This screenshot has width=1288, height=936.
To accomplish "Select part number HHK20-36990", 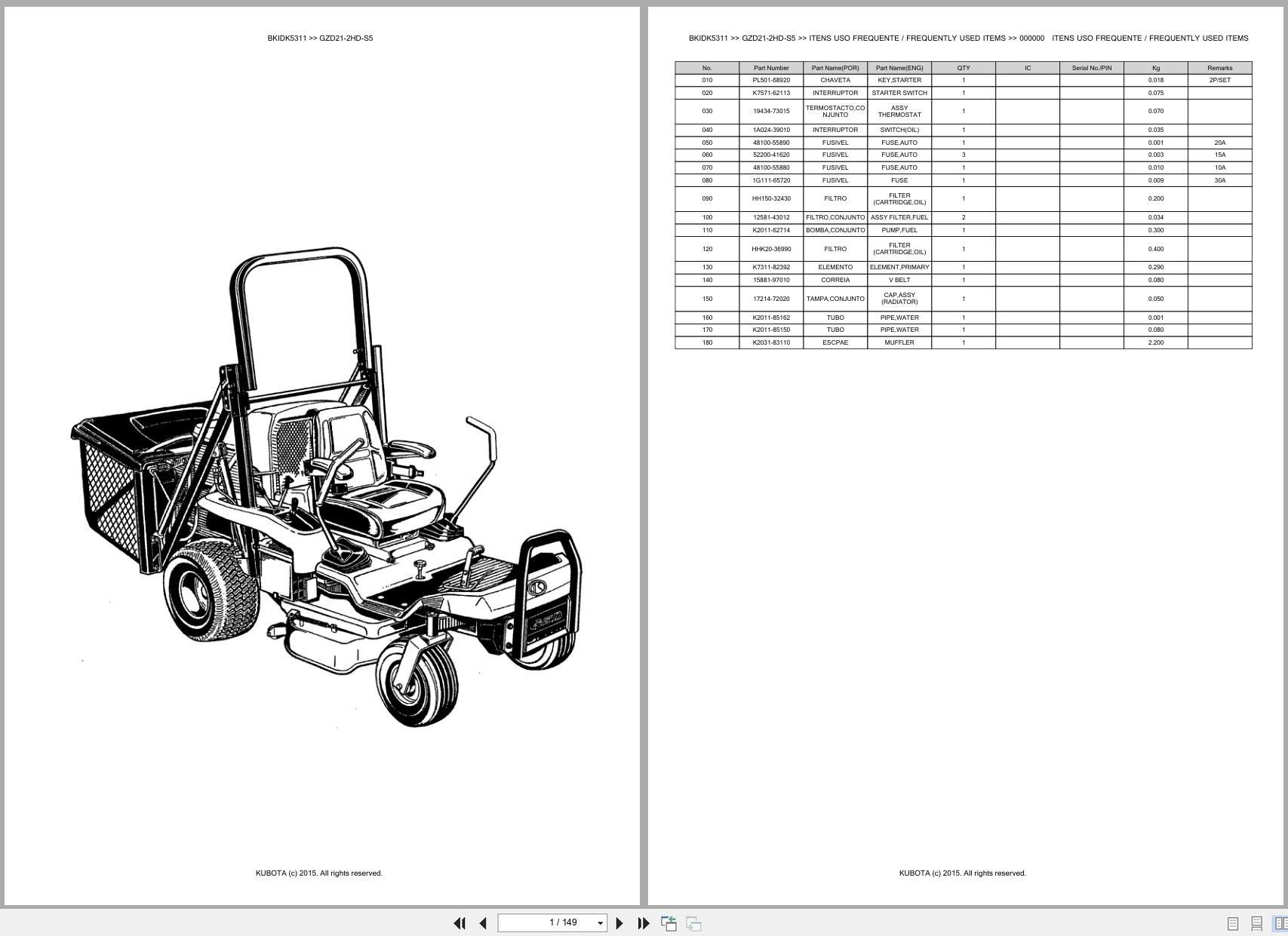I will coord(771,249).
